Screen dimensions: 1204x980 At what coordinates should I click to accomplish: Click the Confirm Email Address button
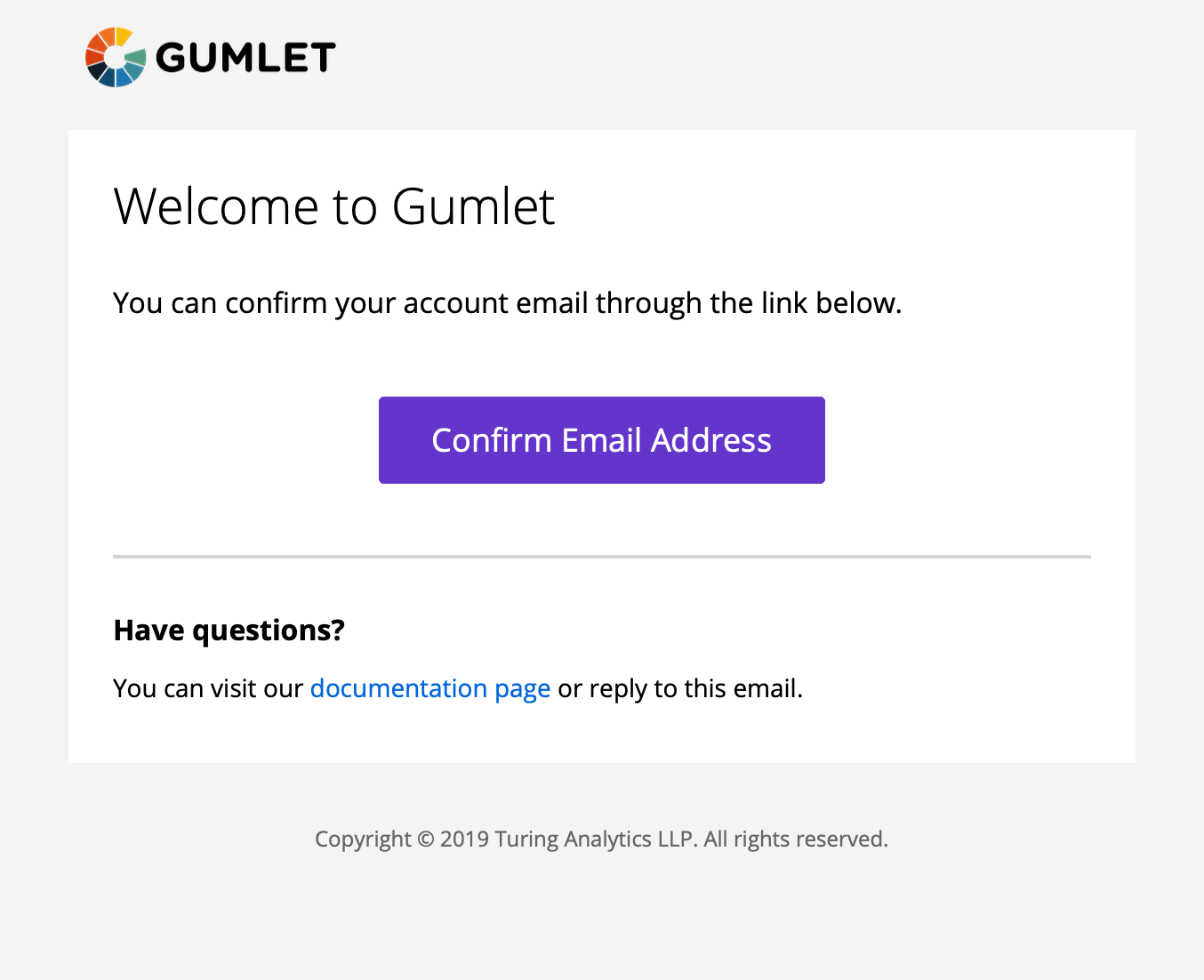(x=602, y=440)
